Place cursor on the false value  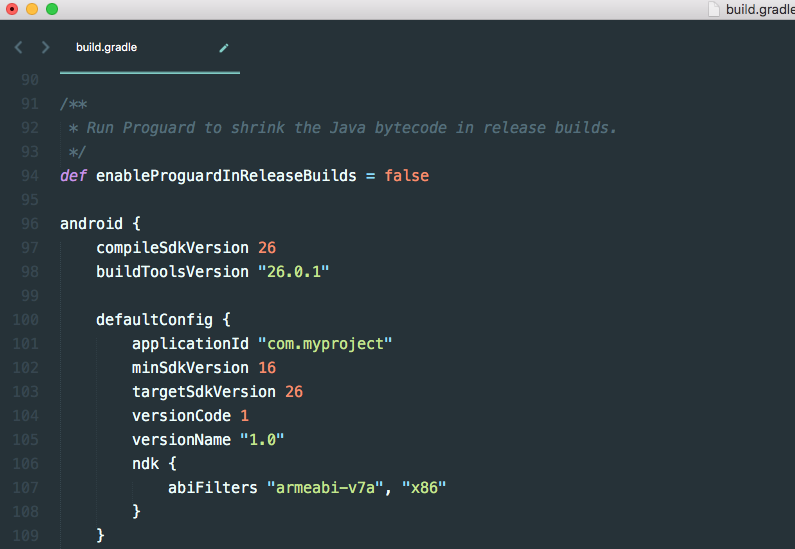click(407, 176)
